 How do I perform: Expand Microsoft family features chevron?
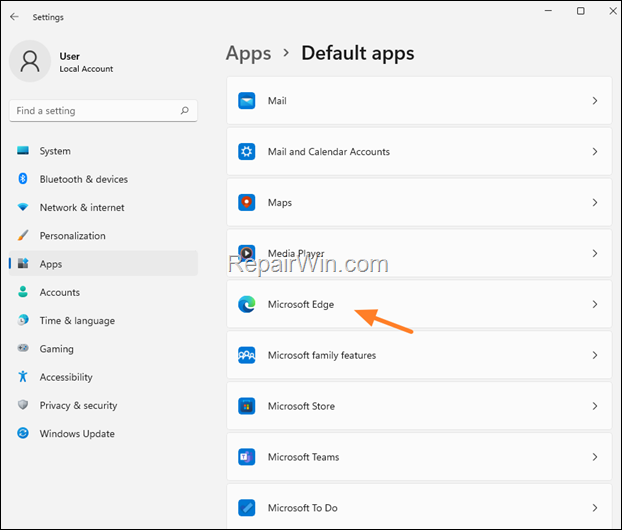point(595,355)
